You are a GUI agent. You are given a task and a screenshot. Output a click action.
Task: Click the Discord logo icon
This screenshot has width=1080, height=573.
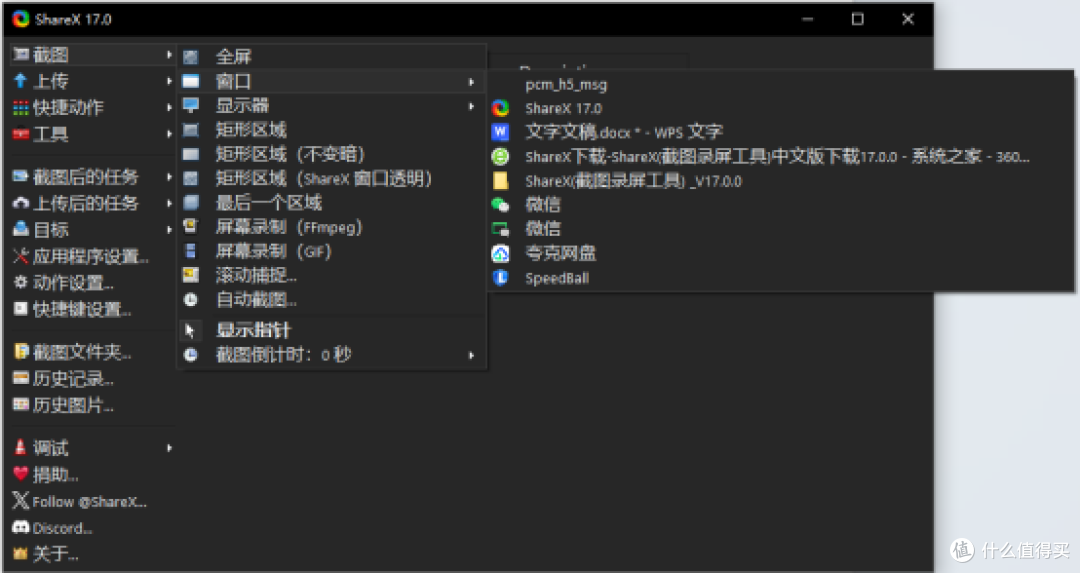coord(21,528)
